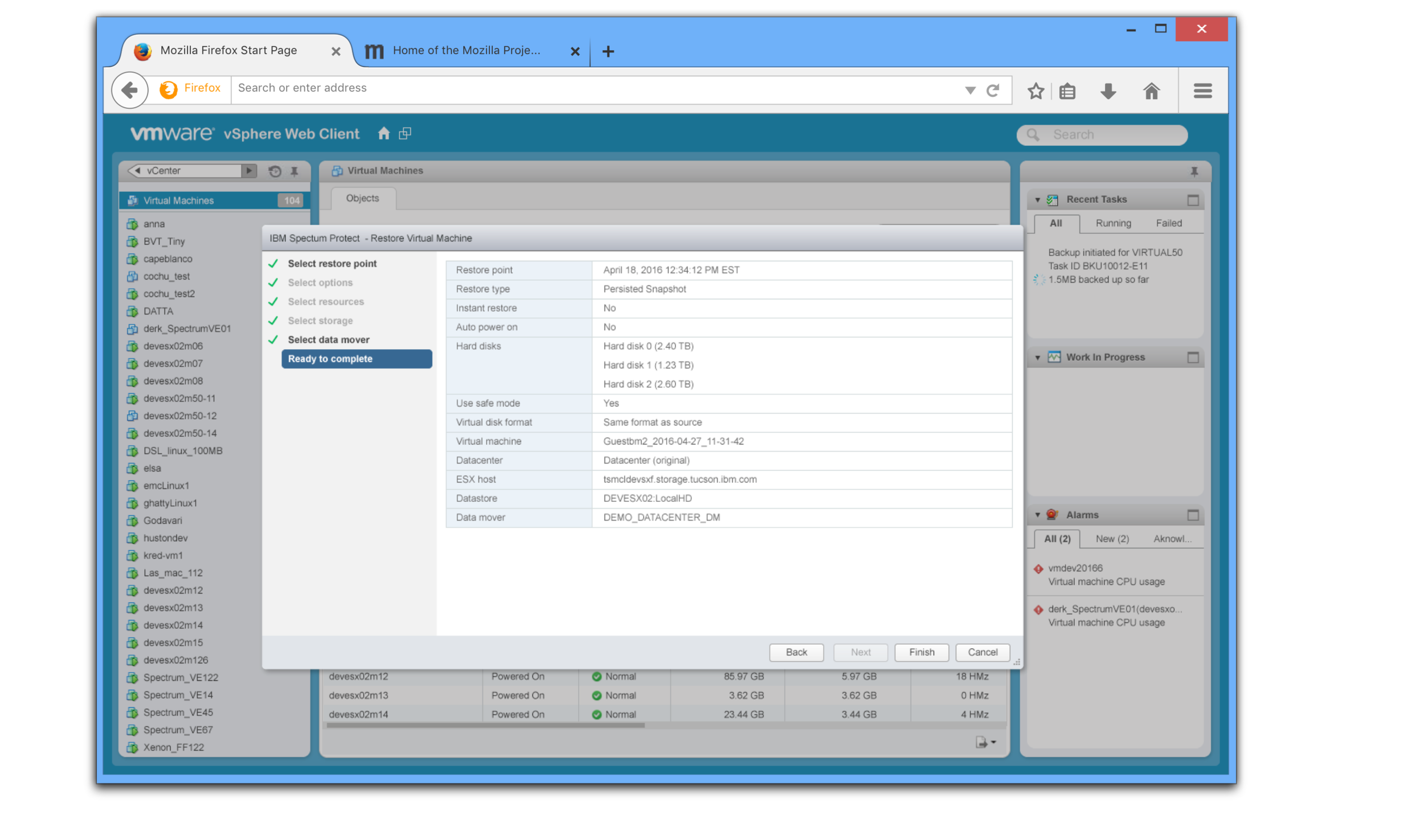Select the Objects tab
This screenshot has width=1424, height=840.
[x=362, y=198]
